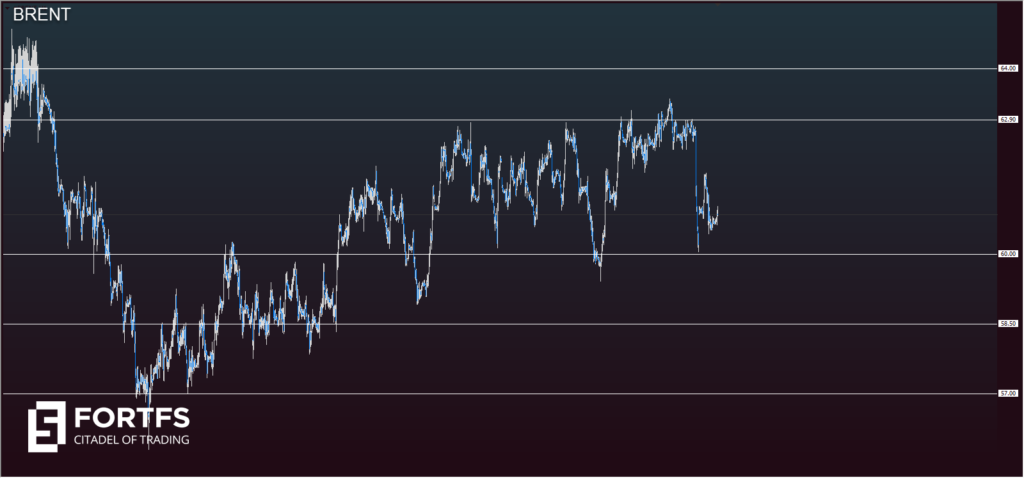Select the 62.90 price label
Image resolution: width=1024 pixels, height=478 pixels.
1008,120
